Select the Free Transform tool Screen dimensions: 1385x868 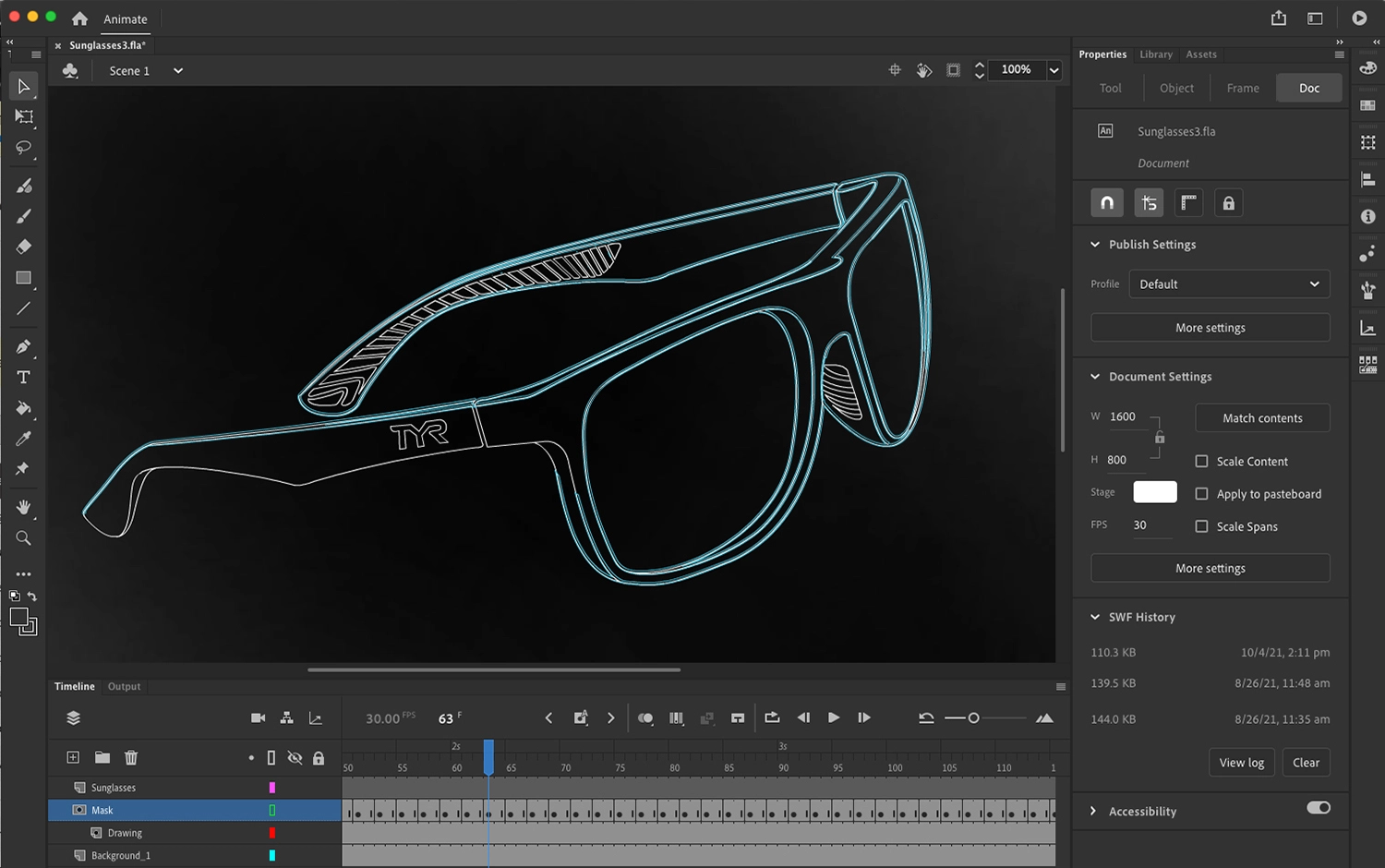pos(24,117)
